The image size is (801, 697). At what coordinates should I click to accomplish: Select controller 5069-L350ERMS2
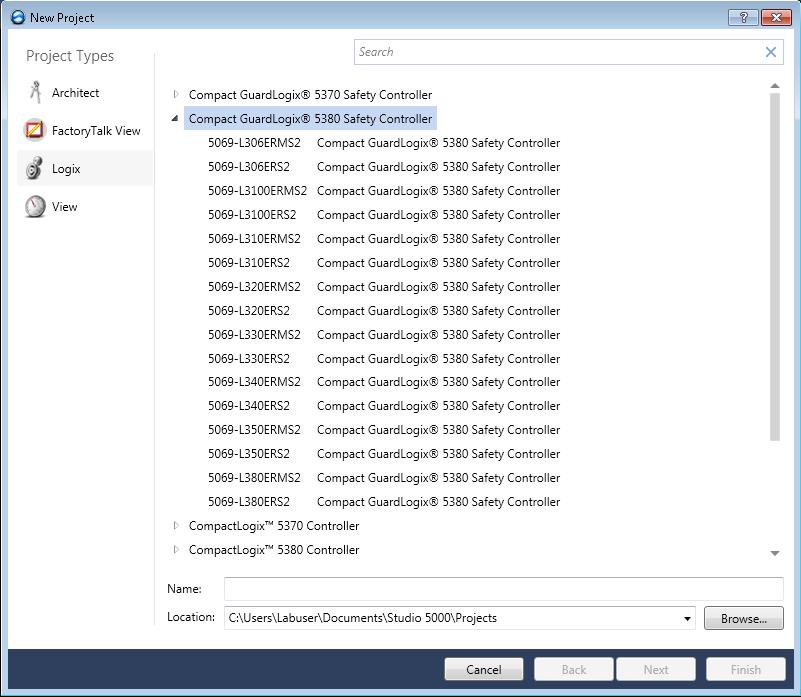tap(254, 430)
